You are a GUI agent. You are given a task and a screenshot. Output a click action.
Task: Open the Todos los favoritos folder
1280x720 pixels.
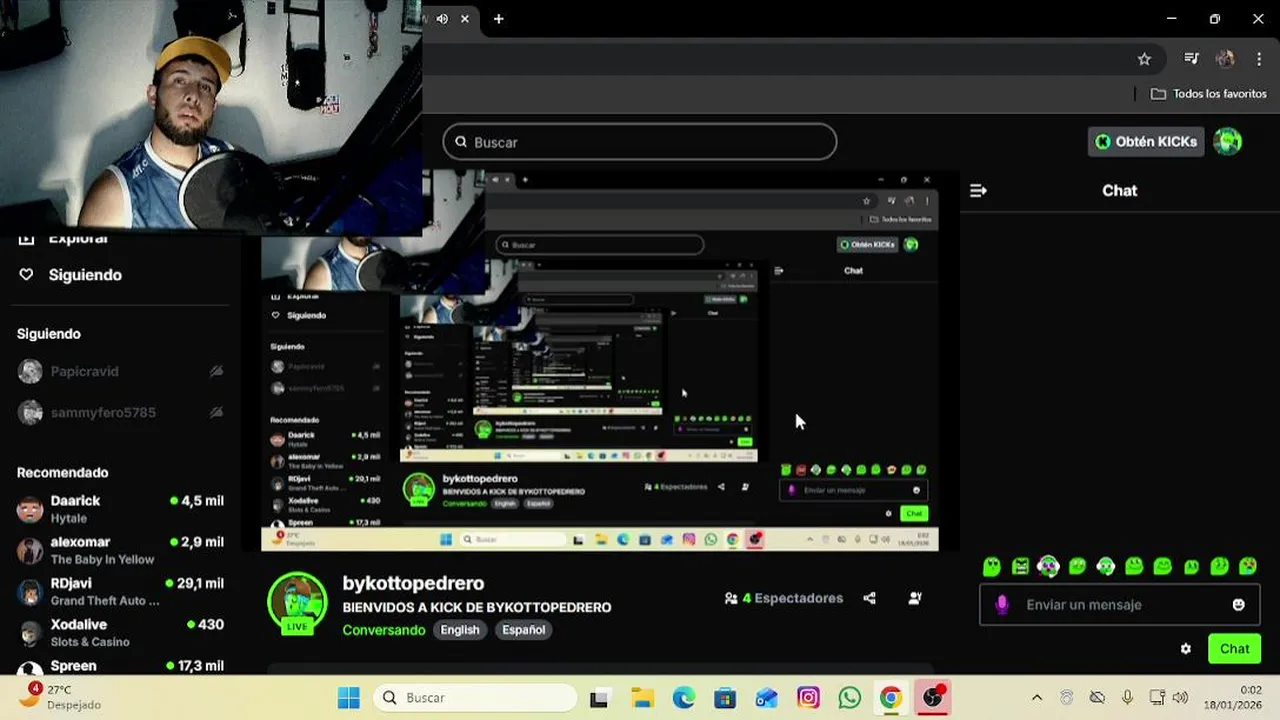[x=1209, y=93]
